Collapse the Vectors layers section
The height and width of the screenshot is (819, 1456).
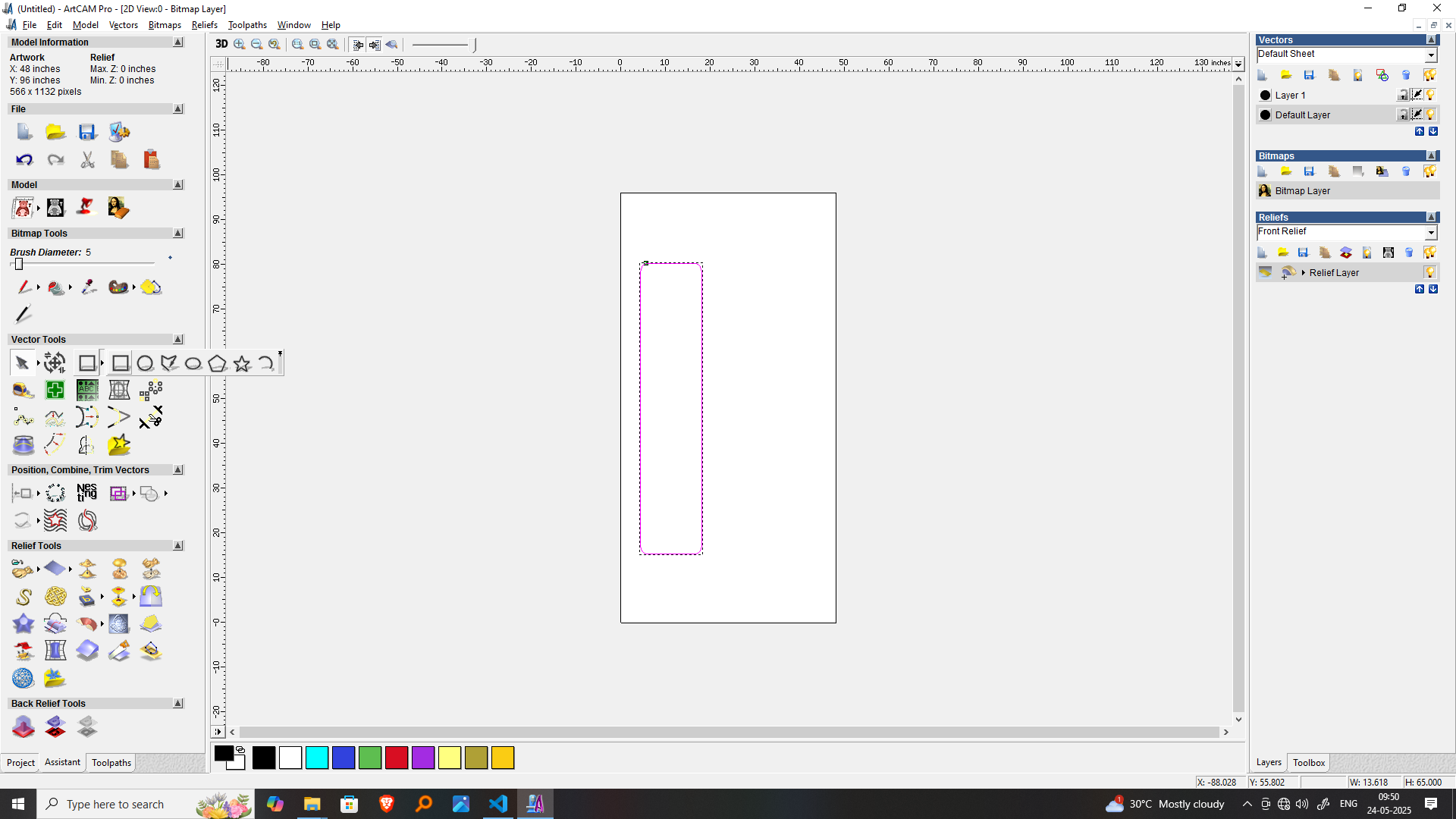tap(1432, 40)
